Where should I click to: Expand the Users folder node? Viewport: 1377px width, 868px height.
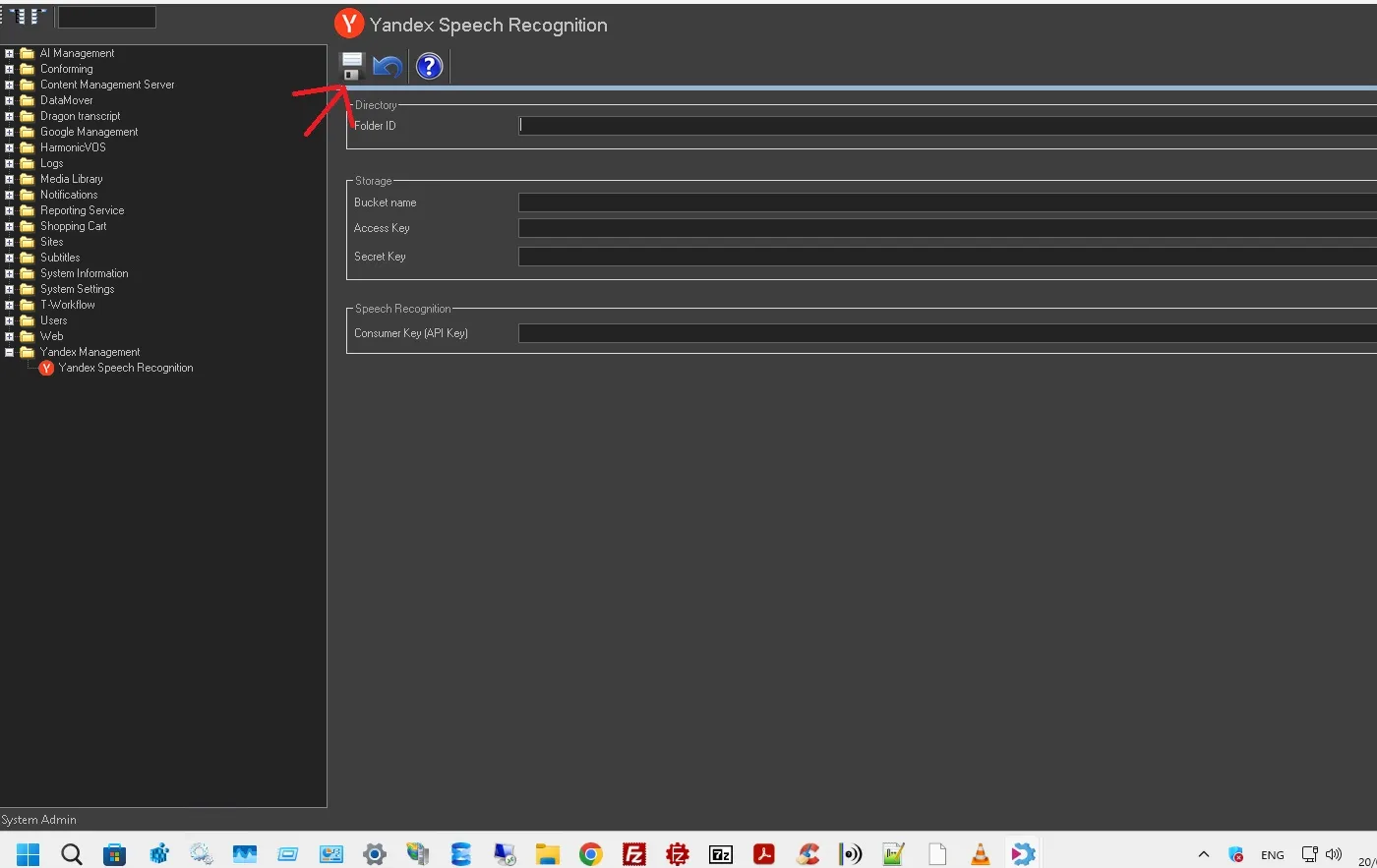(x=9, y=320)
